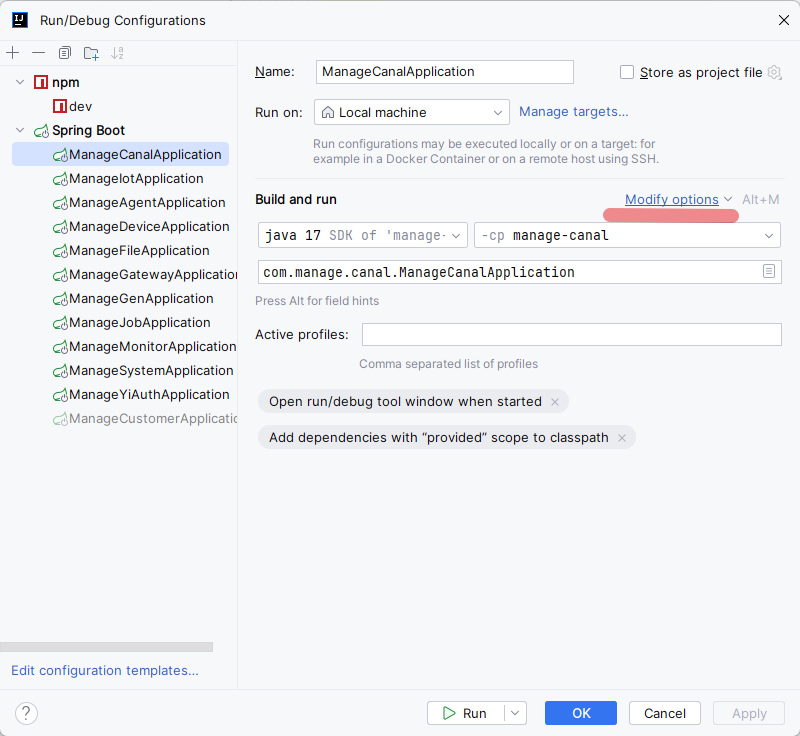
Task: Collapse the npm group
Action: (20, 82)
